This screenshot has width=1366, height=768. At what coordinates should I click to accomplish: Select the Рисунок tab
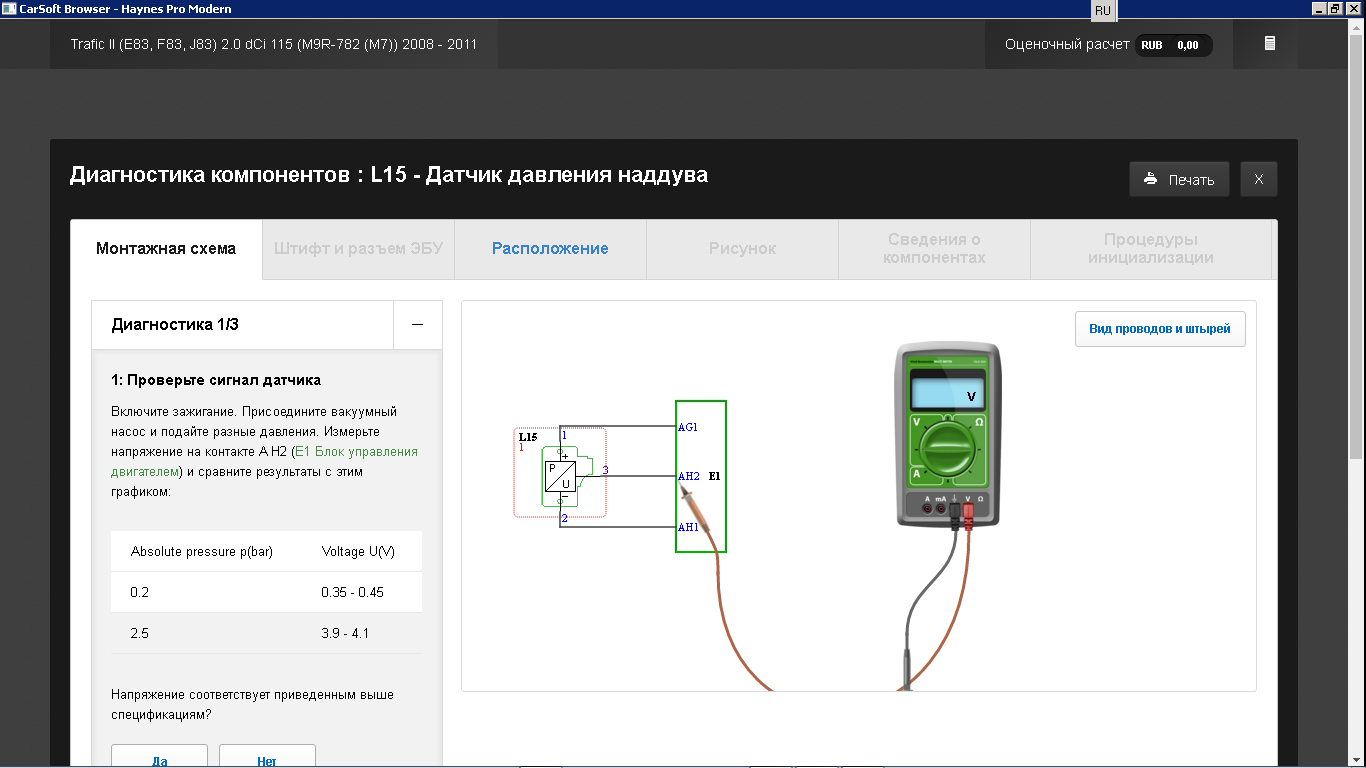pyautogui.click(x=742, y=249)
